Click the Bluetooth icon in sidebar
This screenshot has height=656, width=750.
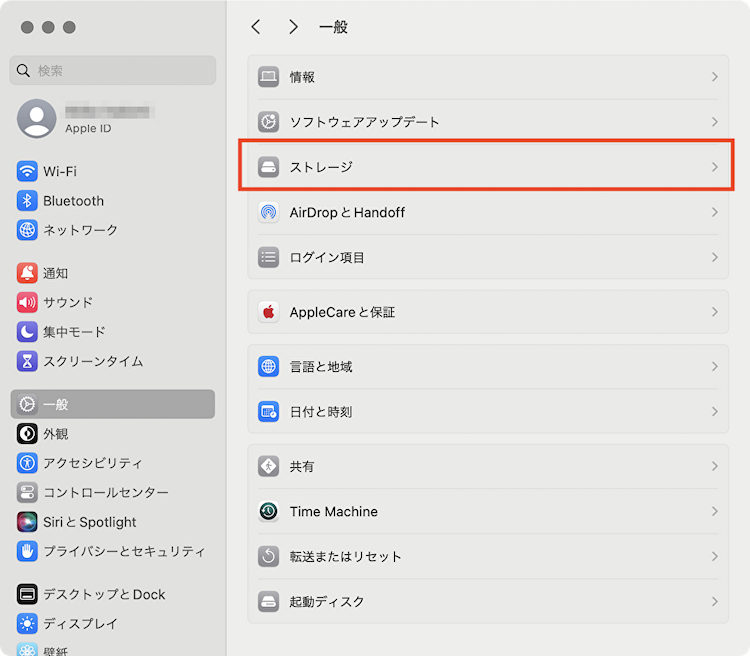(x=27, y=200)
